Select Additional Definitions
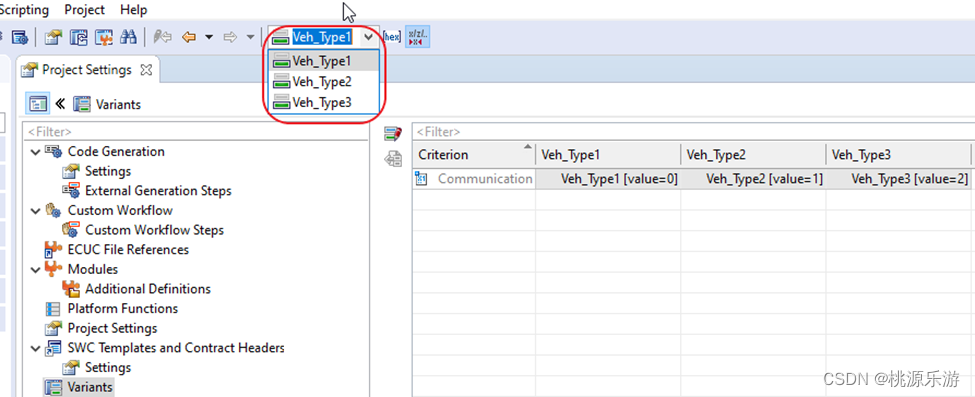 148,289
